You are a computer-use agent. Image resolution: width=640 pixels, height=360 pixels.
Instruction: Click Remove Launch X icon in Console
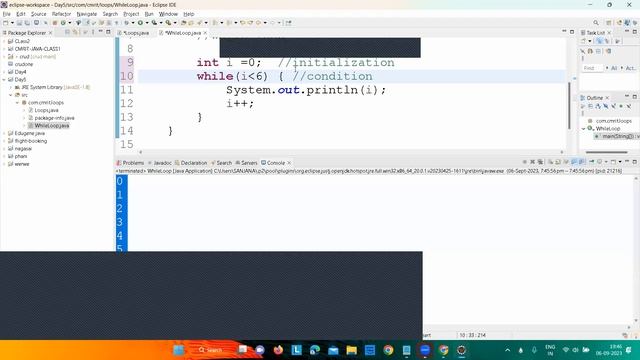click(x=533, y=162)
